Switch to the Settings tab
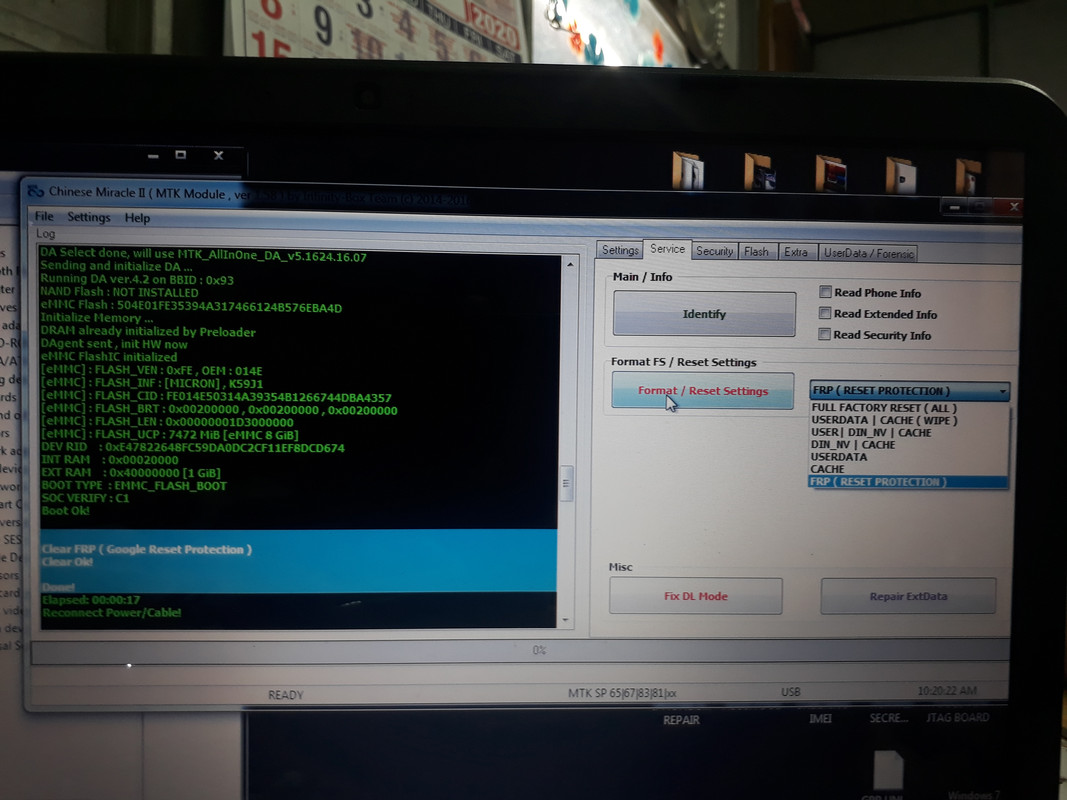The height and width of the screenshot is (800, 1067). 620,250
